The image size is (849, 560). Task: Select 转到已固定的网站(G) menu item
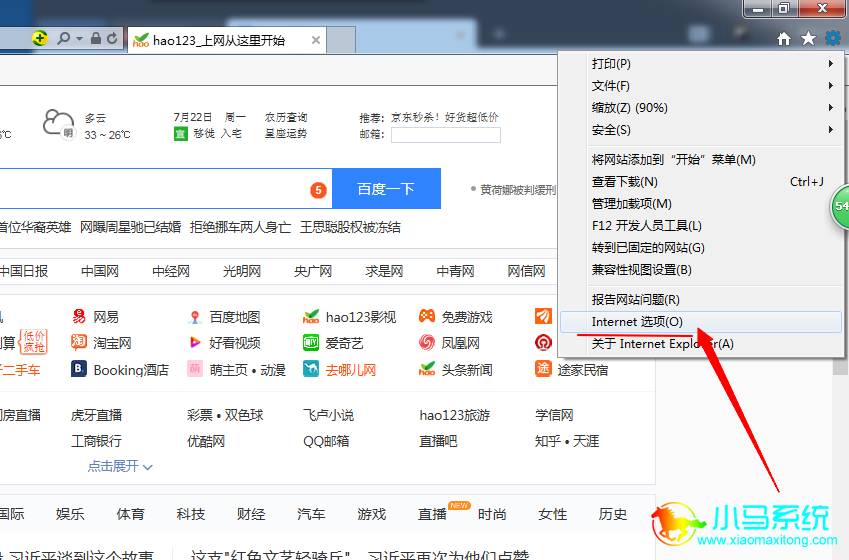701,248
